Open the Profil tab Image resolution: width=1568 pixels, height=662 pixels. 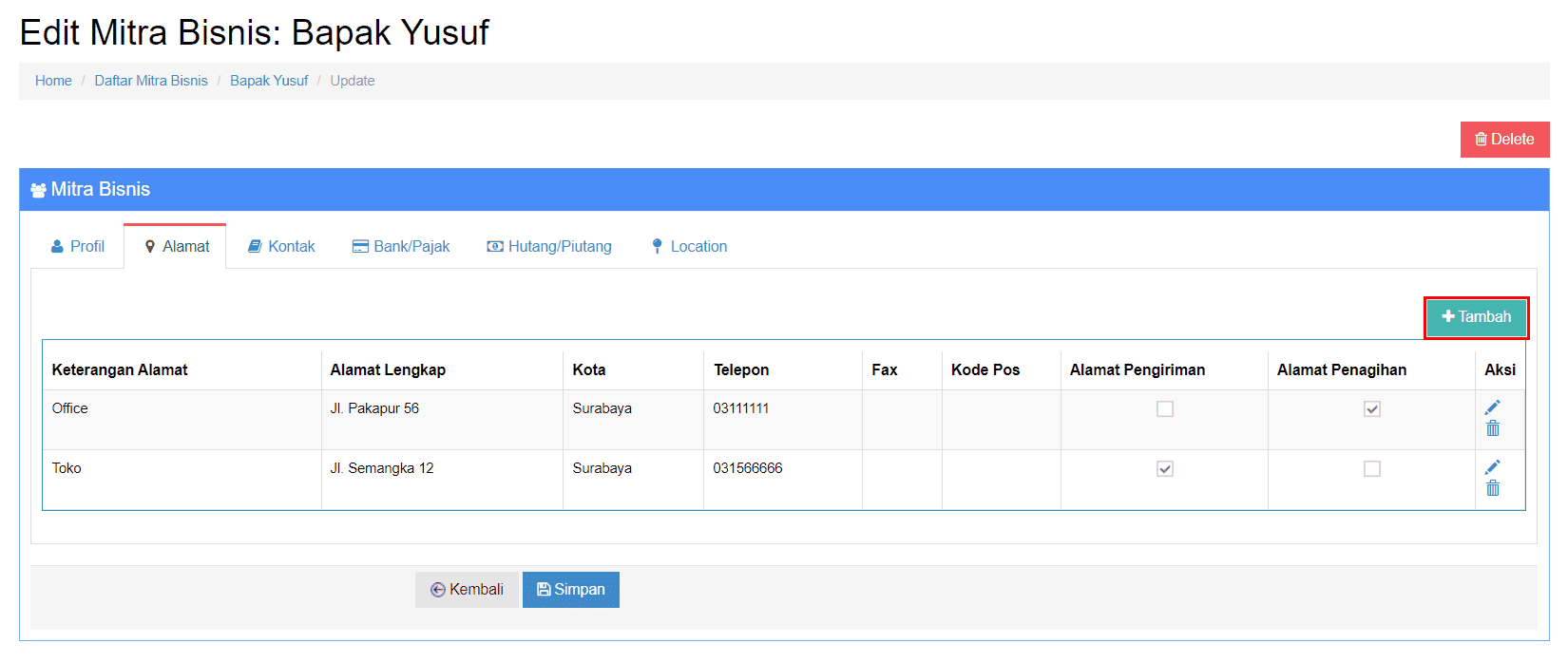click(78, 247)
